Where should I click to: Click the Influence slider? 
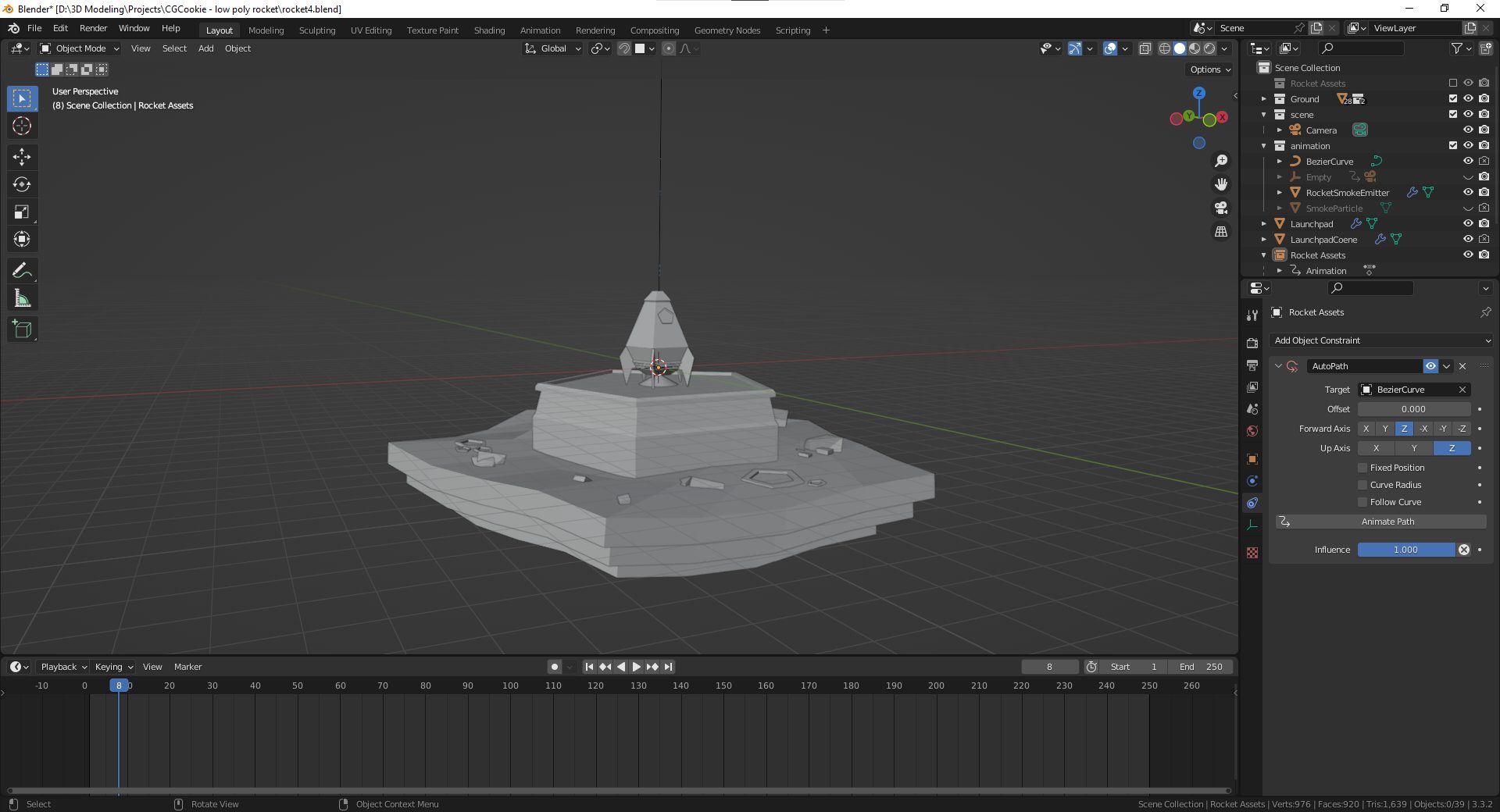tap(1405, 550)
